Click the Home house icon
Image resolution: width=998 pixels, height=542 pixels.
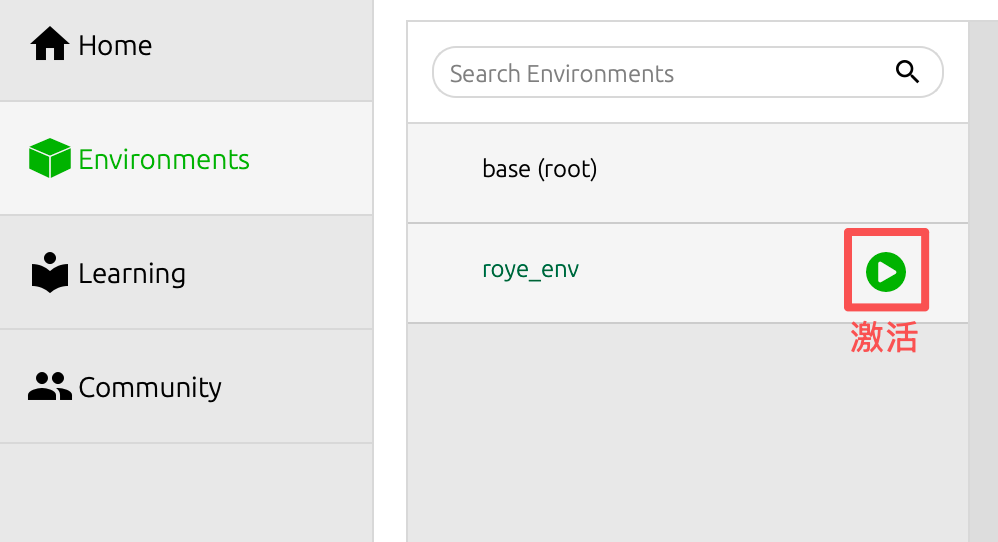click(x=49, y=45)
